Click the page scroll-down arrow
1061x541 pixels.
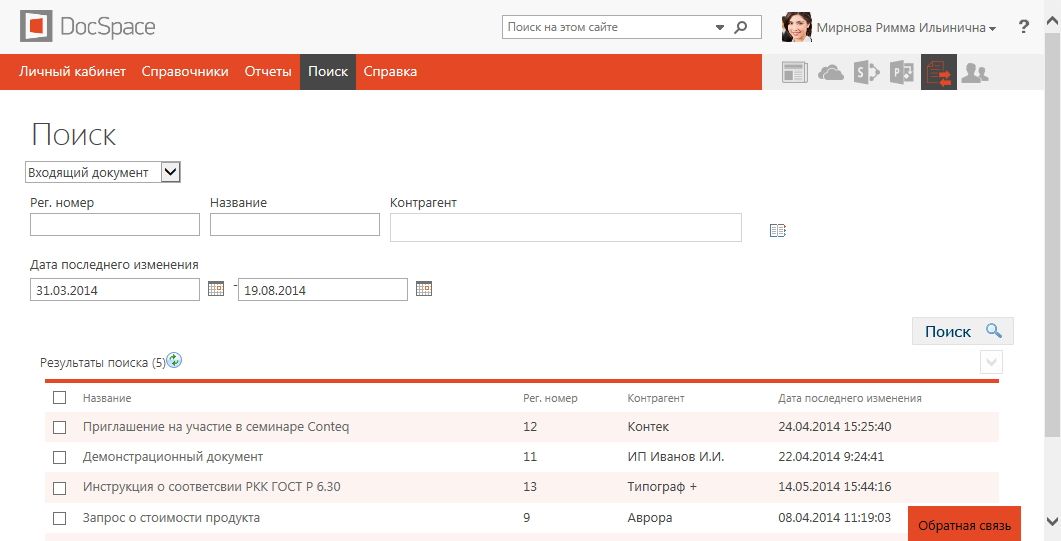pyautogui.click(x=1053, y=521)
